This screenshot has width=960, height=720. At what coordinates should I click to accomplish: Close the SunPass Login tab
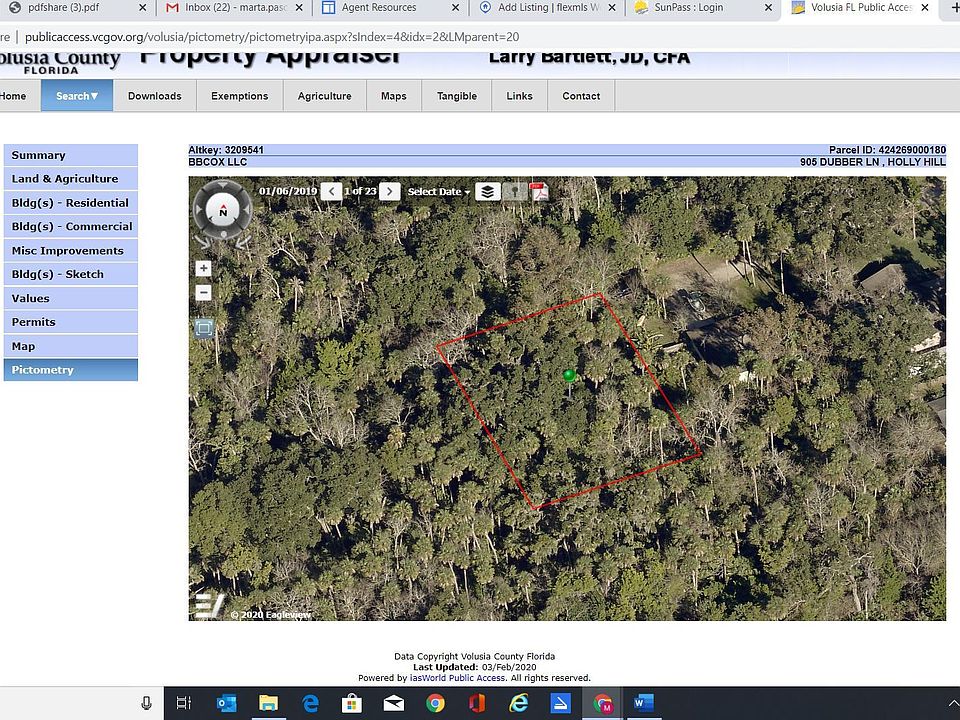(x=768, y=7)
